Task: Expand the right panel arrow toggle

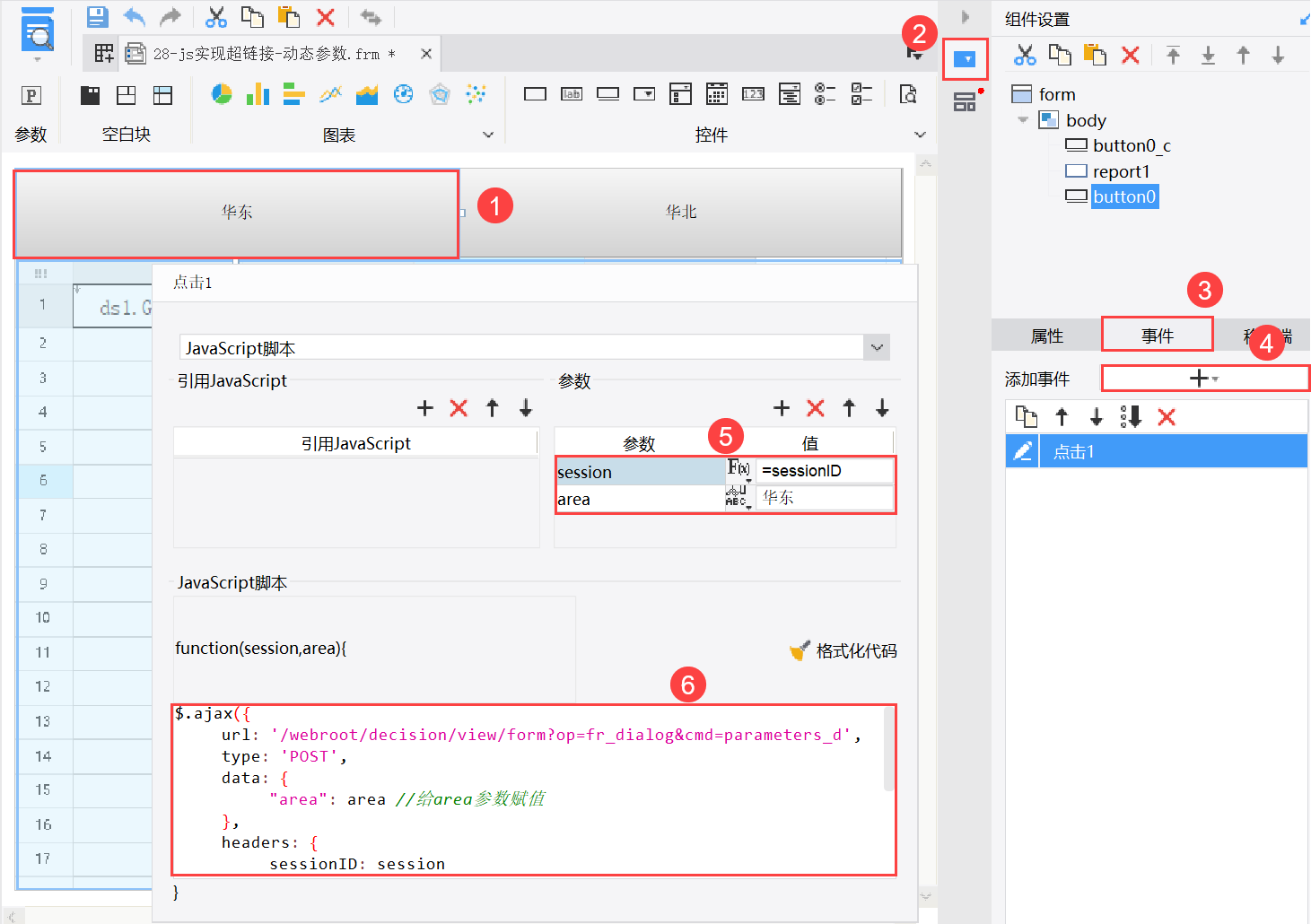Action: click(x=966, y=17)
